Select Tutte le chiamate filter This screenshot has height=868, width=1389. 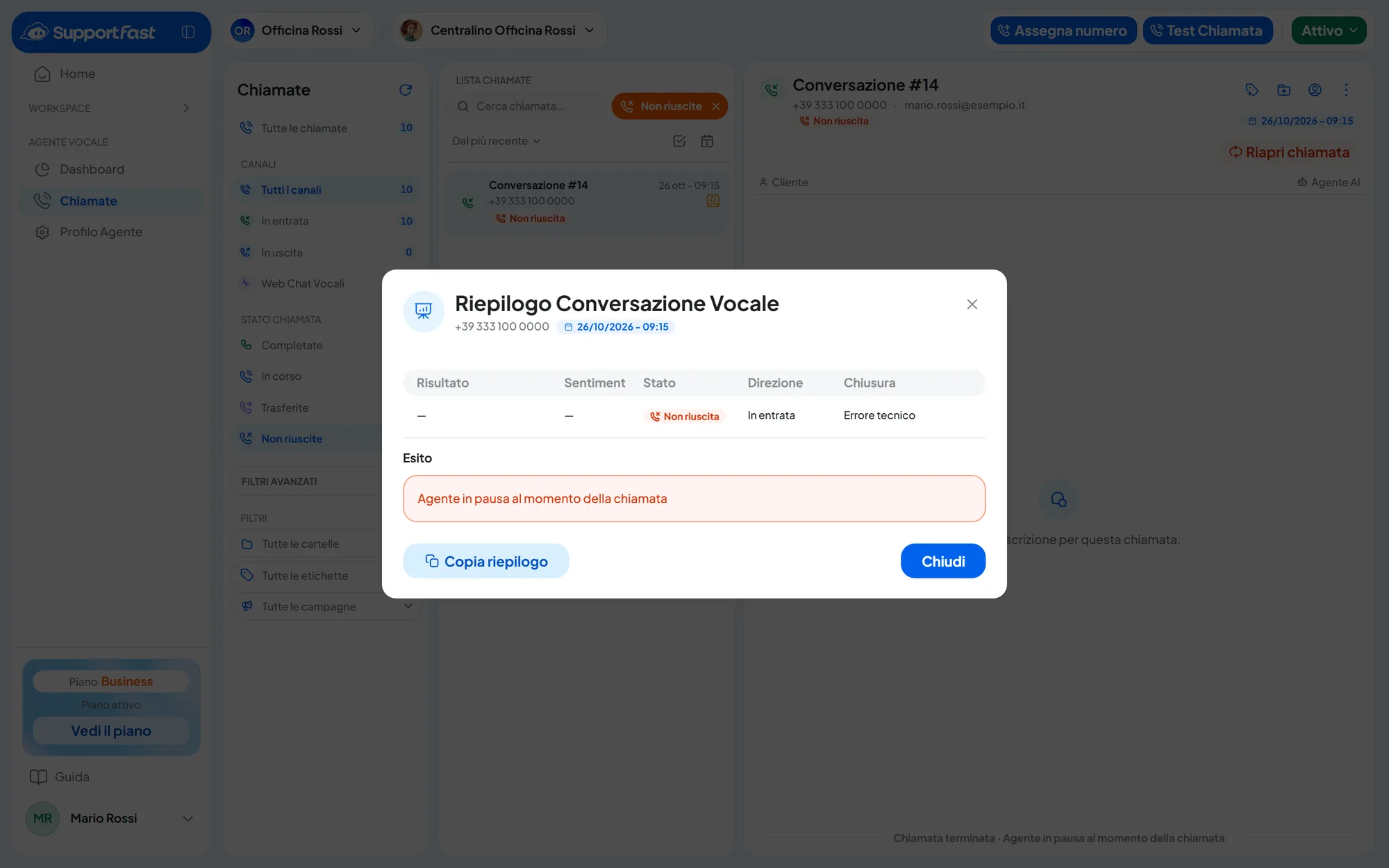point(326,128)
